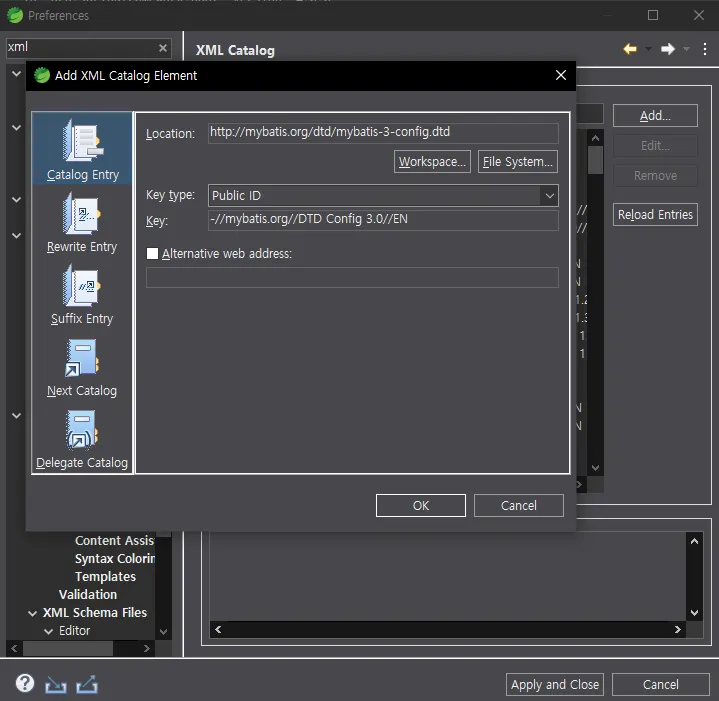The width and height of the screenshot is (719, 701).
Task: Click the File System... button
Action: click(518, 161)
